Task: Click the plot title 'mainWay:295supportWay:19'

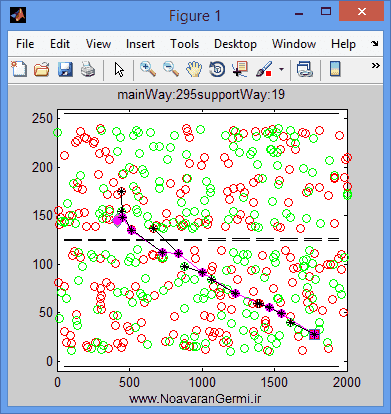Action: [x=201, y=95]
